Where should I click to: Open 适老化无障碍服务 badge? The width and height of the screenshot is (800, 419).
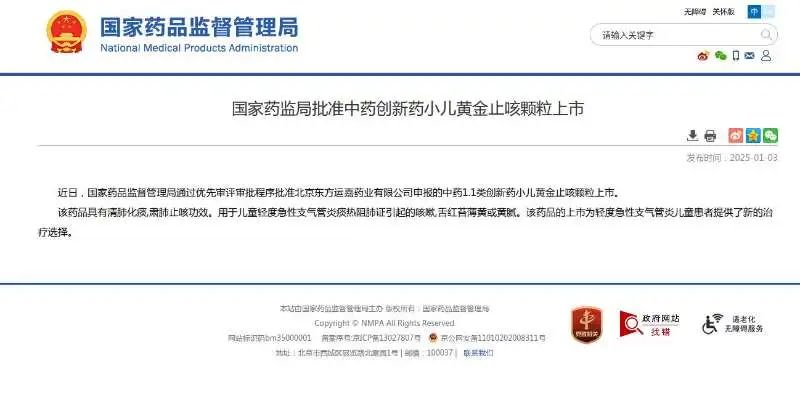click(733, 324)
